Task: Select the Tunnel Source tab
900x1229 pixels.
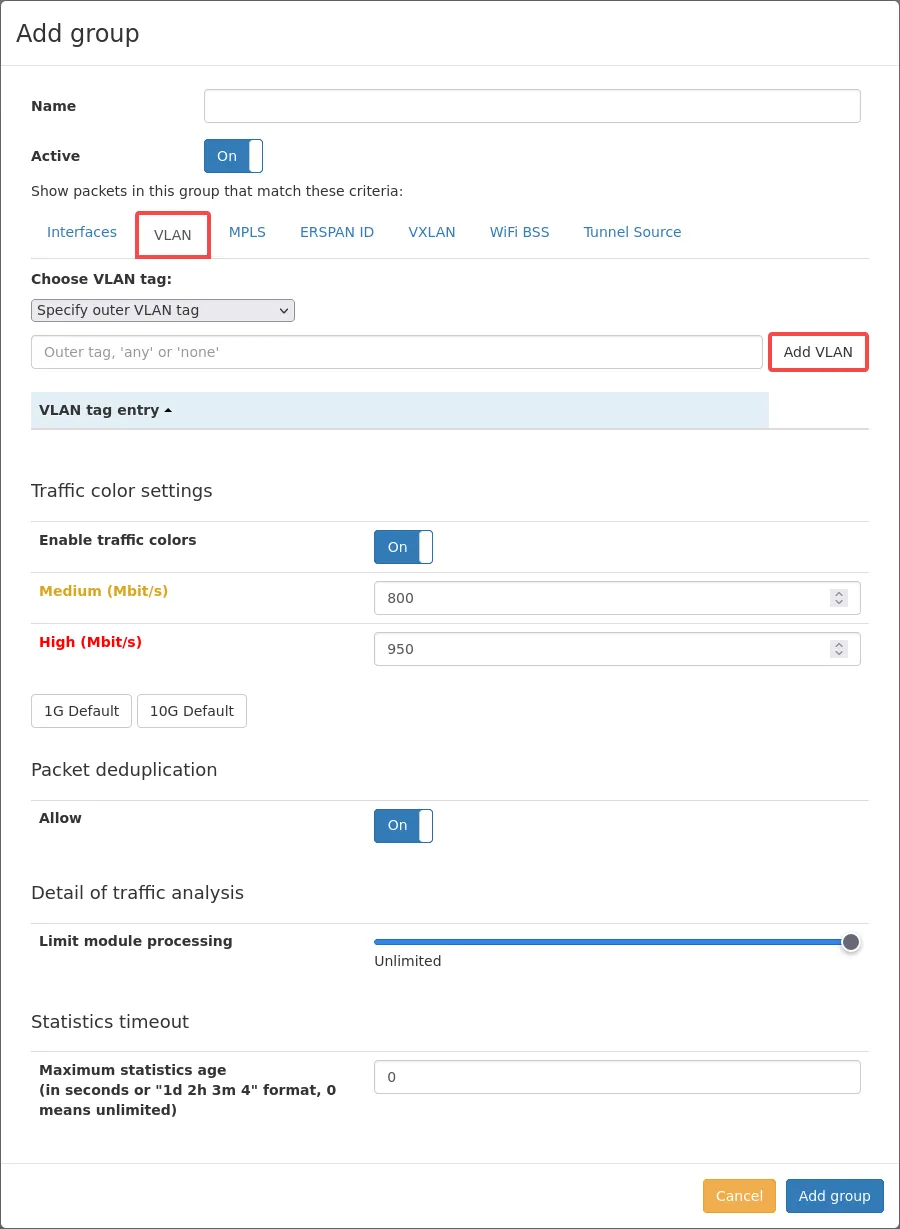Action: coord(632,232)
